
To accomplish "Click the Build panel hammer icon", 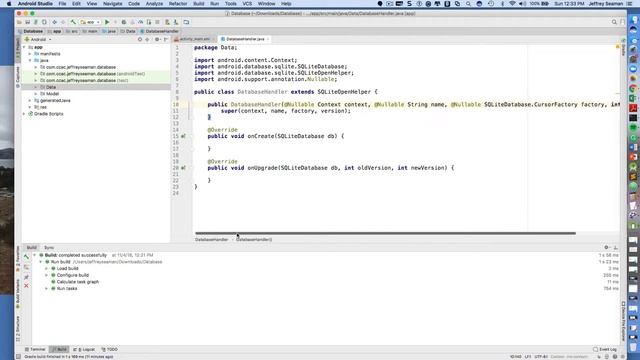I will [x=26, y=257].
